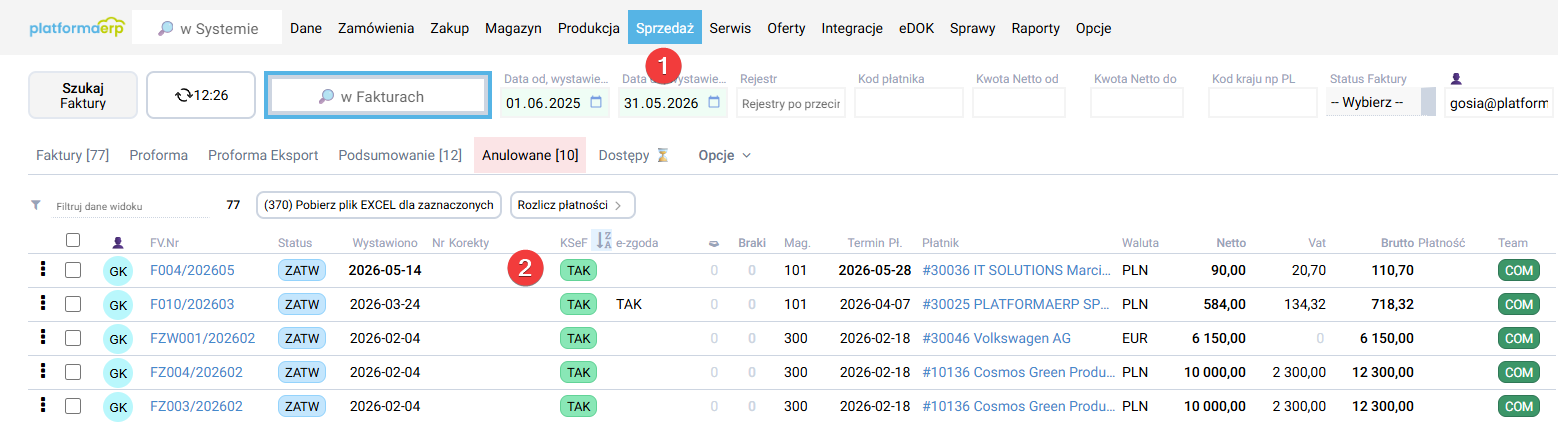The image size is (1558, 422).
Task: Expand the Opcje tab dropdown
Action: click(x=724, y=155)
